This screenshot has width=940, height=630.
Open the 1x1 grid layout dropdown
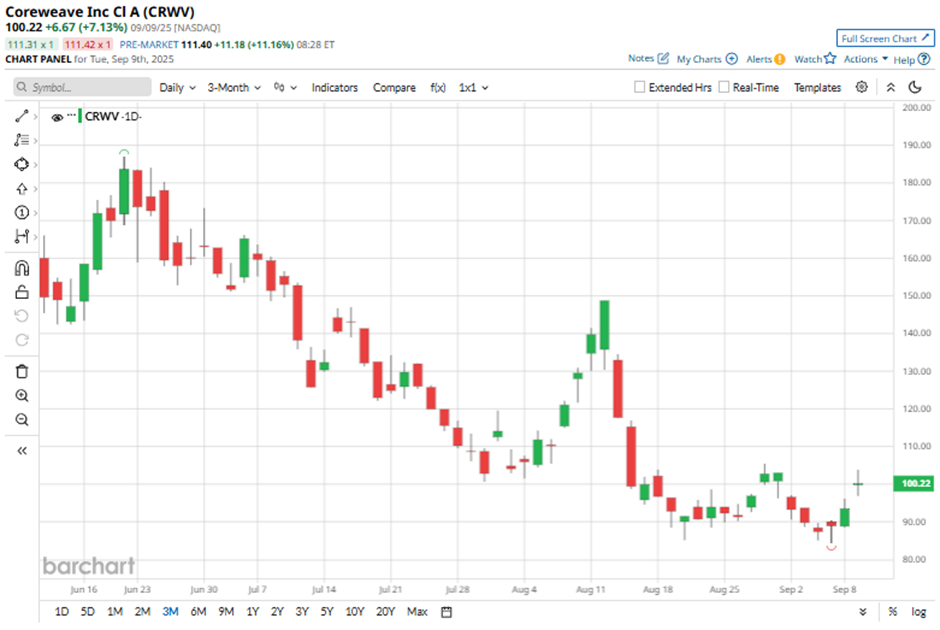[x=474, y=88]
